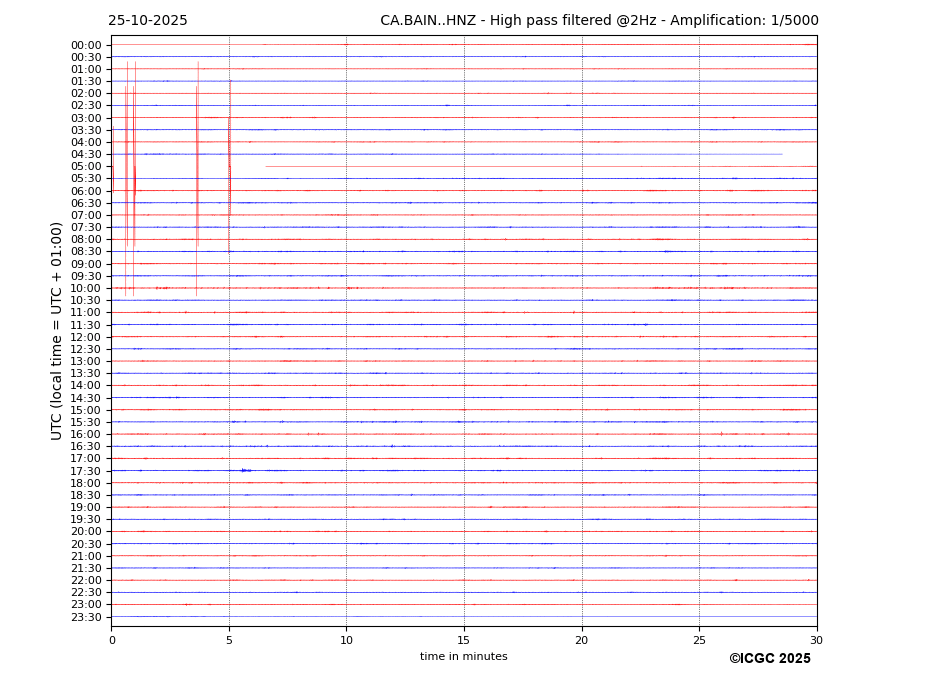Click the 12:00 hour label on y-axis
Image resolution: width=927 pixels, height=696 pixels.
click(x=85, y=337)
